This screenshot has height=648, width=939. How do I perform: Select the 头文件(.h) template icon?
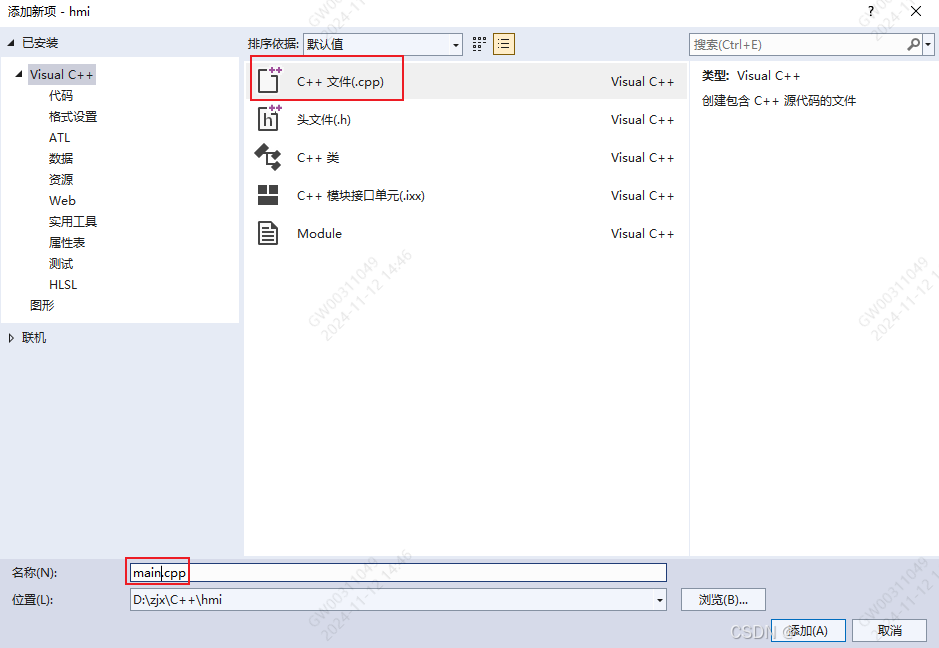tap(268, 119)
